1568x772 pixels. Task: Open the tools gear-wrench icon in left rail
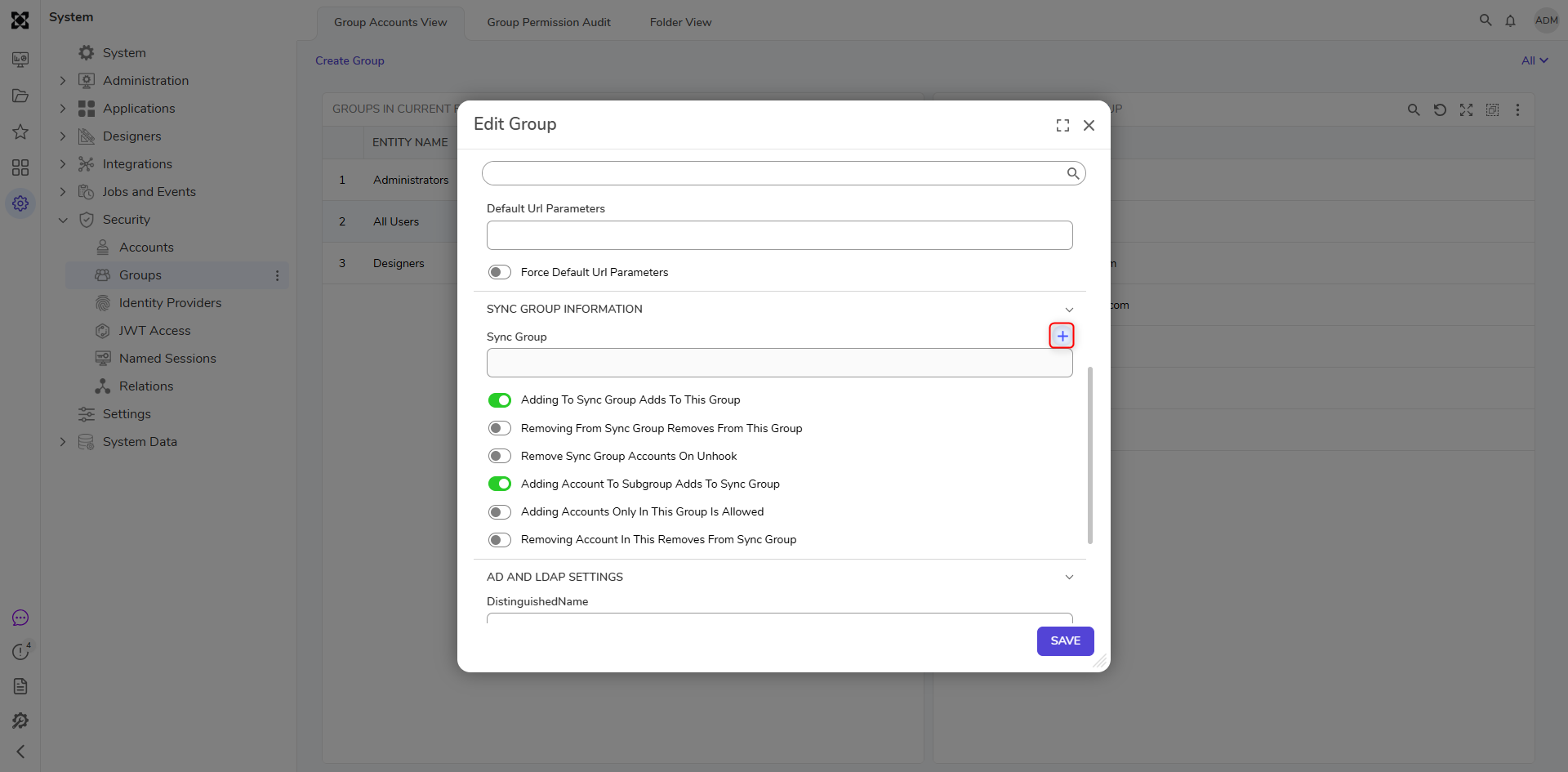click(20, 721)
